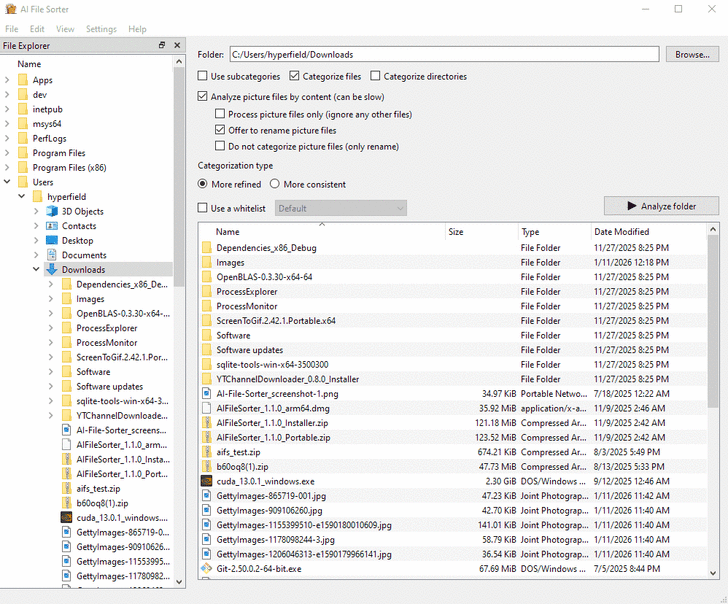
Task: Click cuda_13.0.1_windows.exe icon in file list
Action: click(206, 481)
